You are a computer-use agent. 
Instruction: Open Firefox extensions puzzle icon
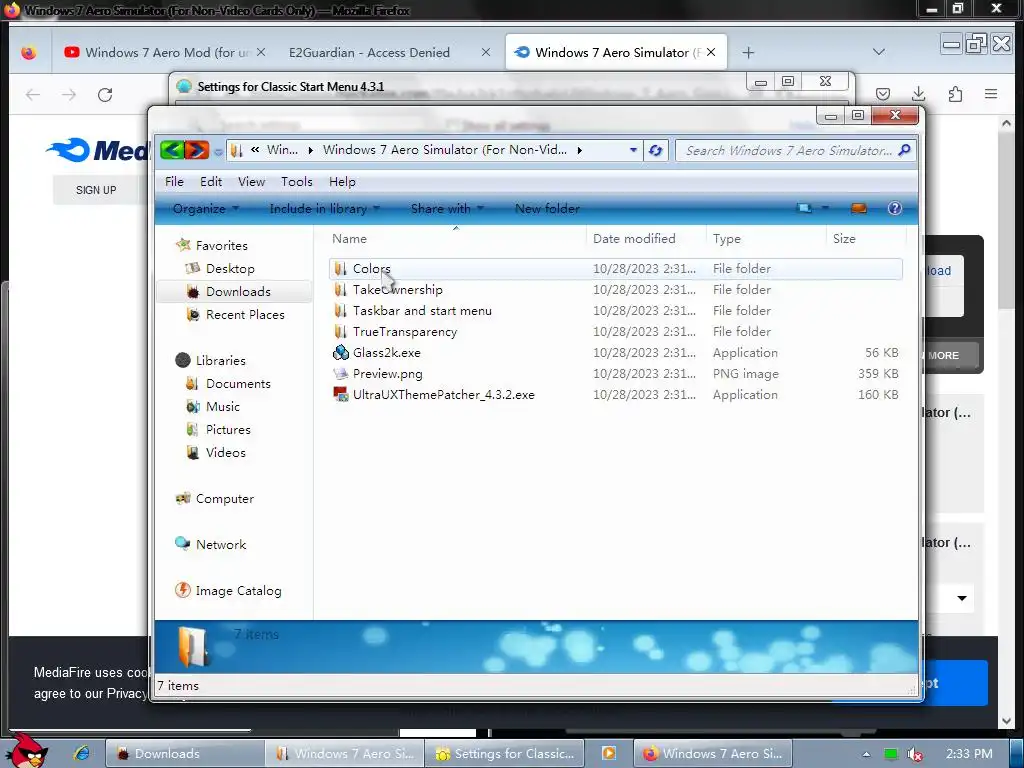coord(955,94)
